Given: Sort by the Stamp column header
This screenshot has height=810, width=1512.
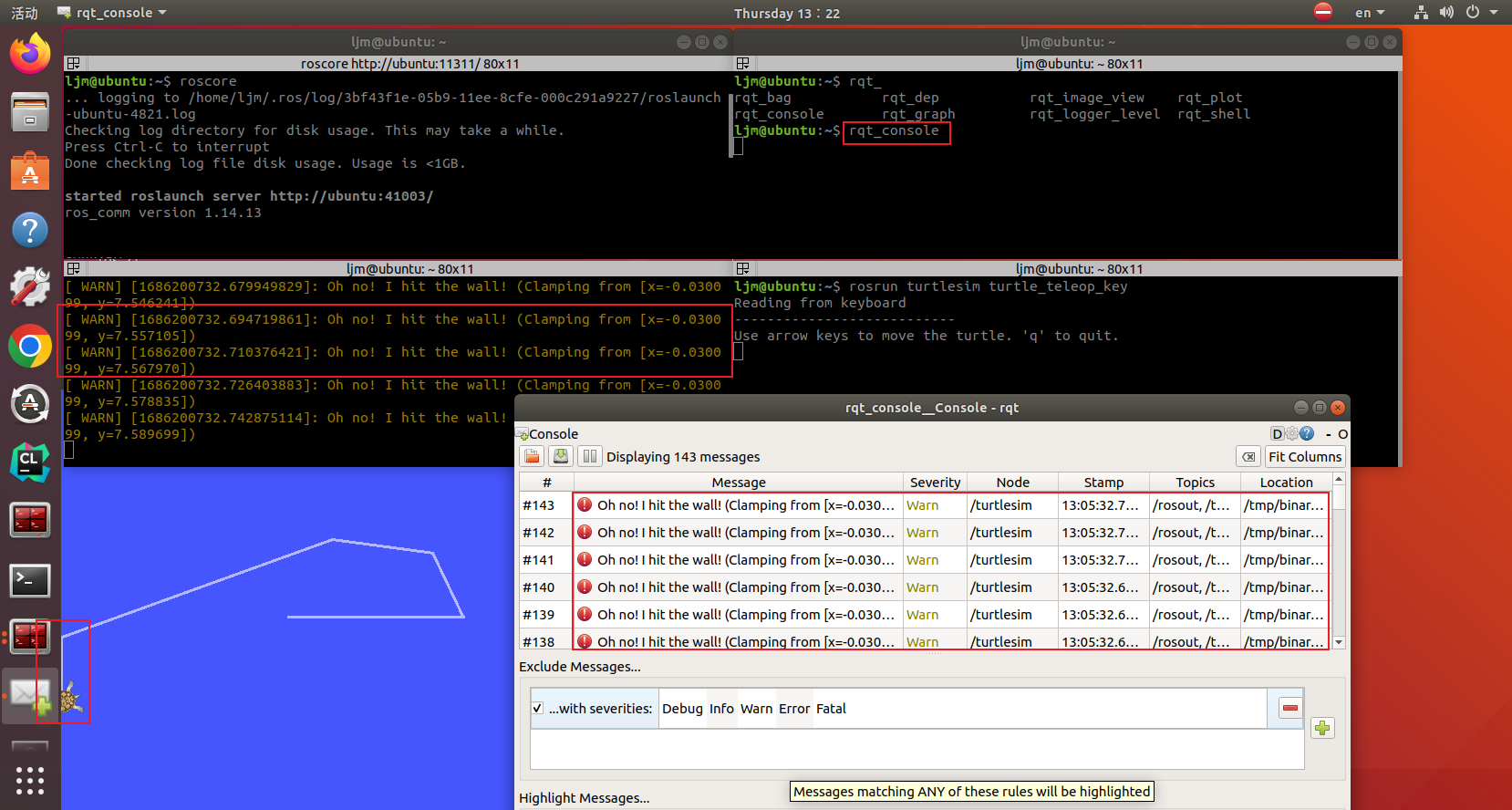Looking at the screenshot, I should coord(1103,482).
